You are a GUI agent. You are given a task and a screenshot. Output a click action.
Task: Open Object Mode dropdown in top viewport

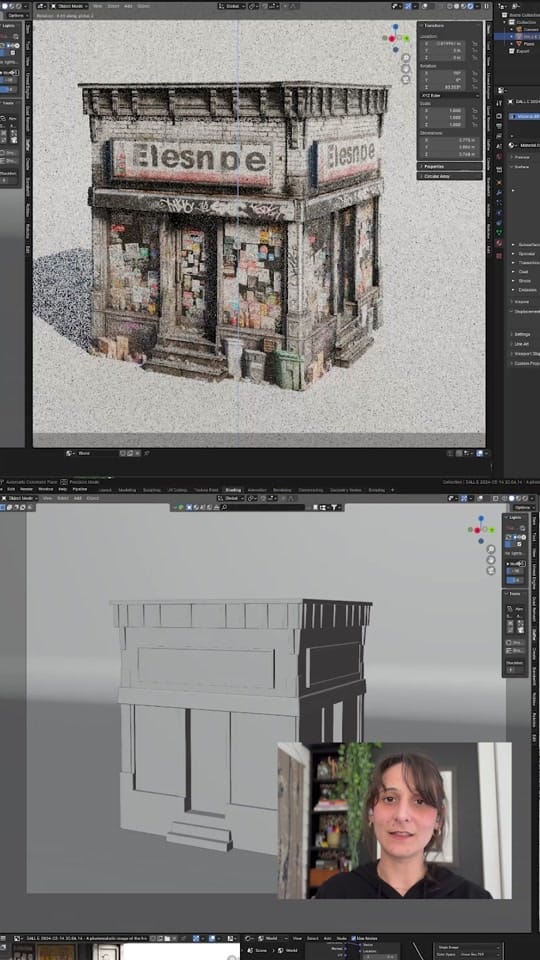point(69,6)
